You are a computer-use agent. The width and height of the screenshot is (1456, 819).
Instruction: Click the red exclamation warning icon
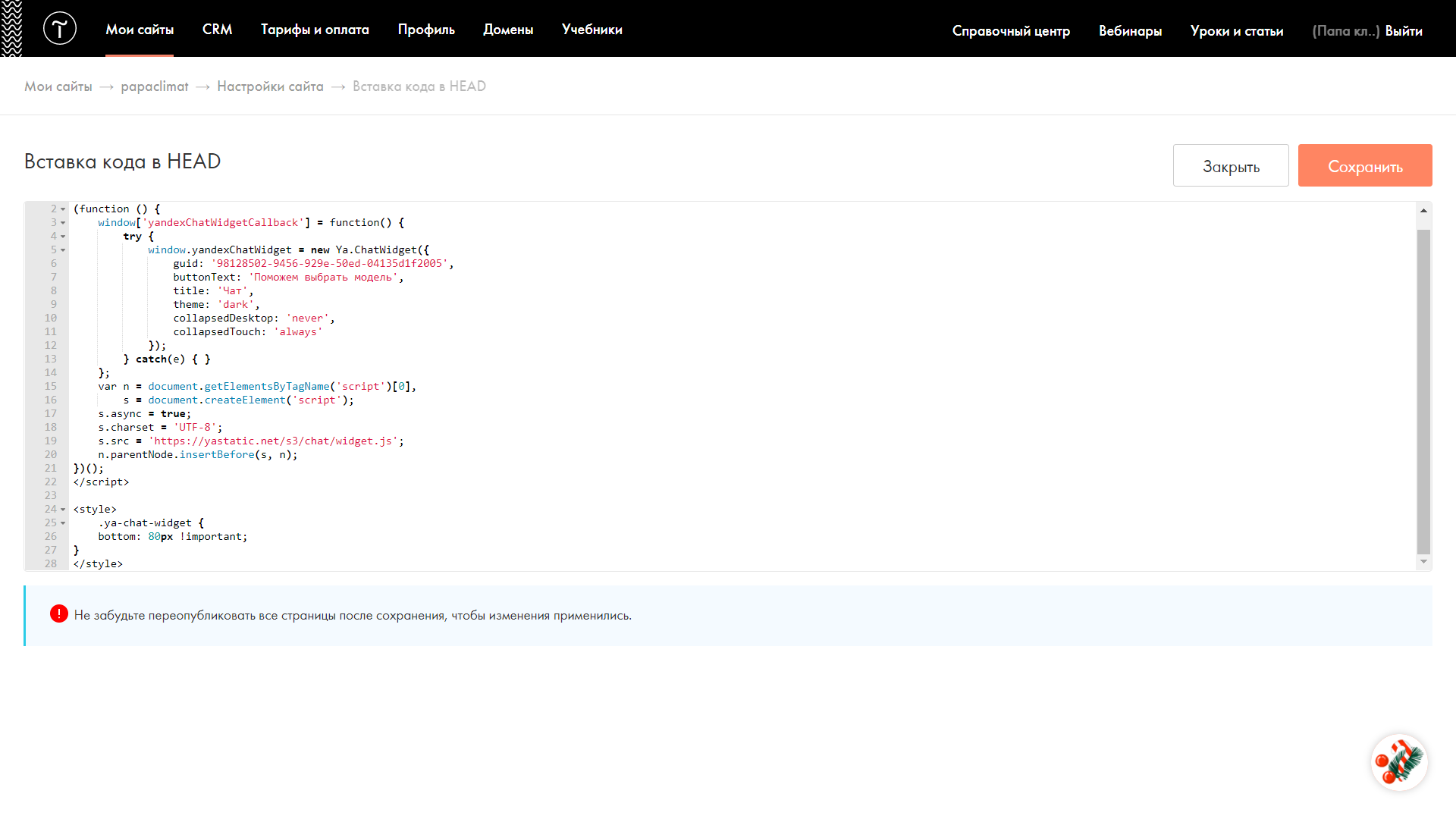tap(59, 613)
